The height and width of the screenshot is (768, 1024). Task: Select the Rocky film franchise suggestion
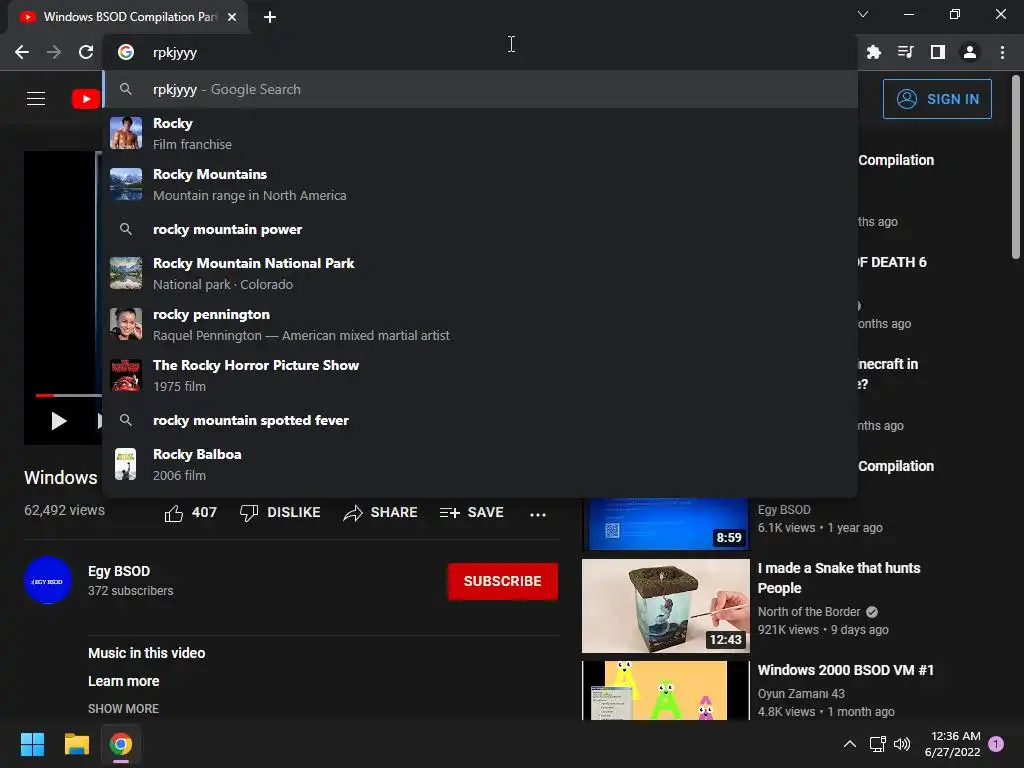coord(480,133)
